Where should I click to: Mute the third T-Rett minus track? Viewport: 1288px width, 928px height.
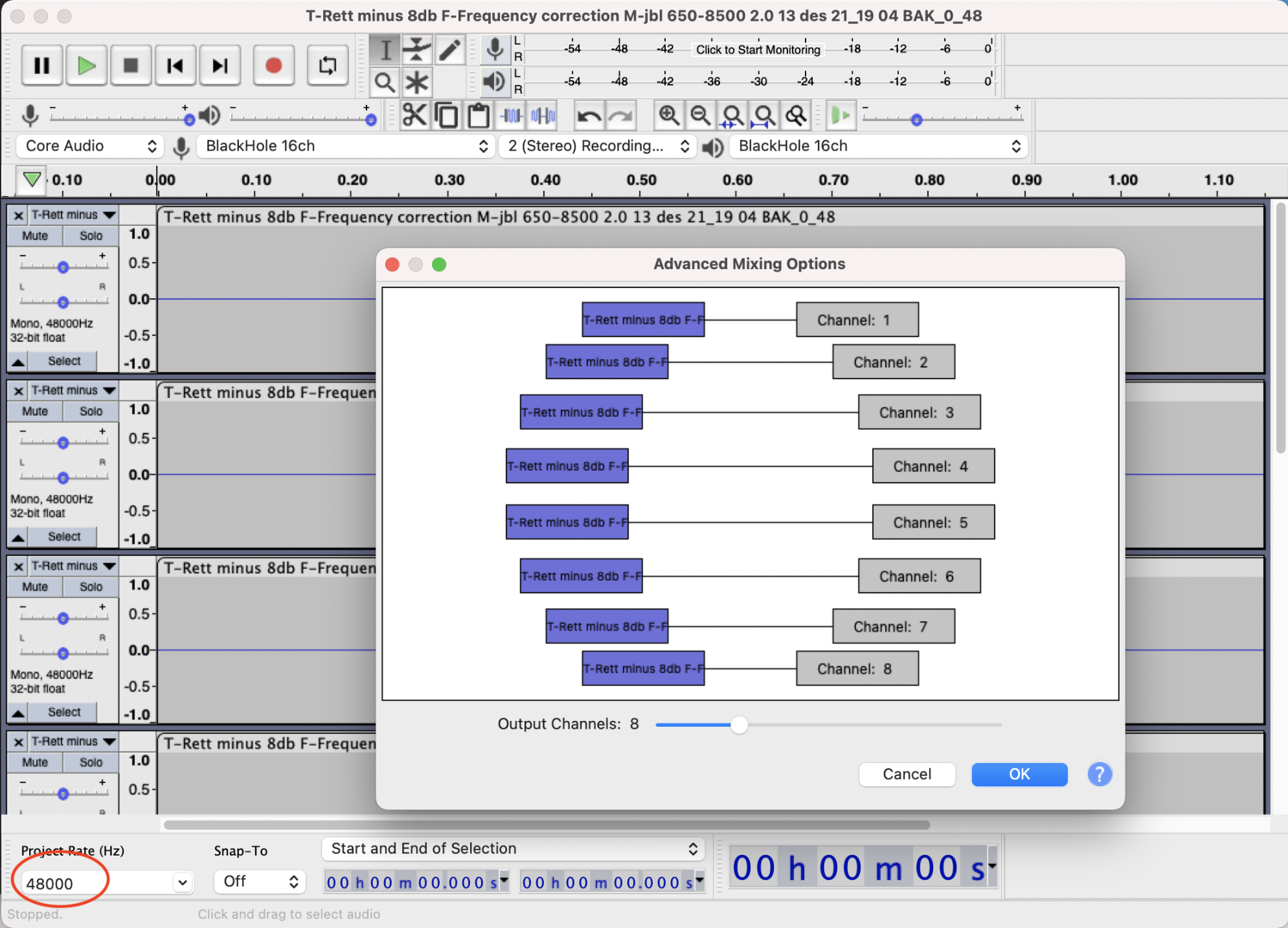35,587
